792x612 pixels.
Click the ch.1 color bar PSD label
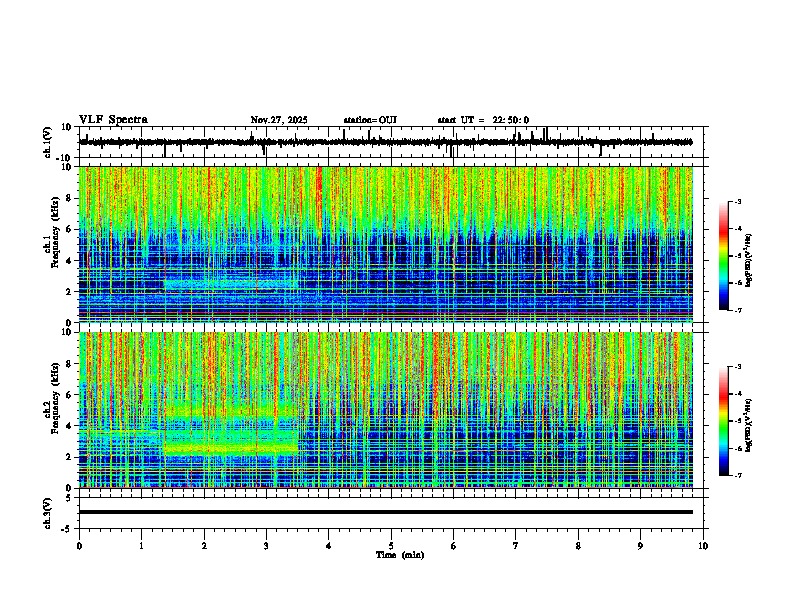(749, 261)
